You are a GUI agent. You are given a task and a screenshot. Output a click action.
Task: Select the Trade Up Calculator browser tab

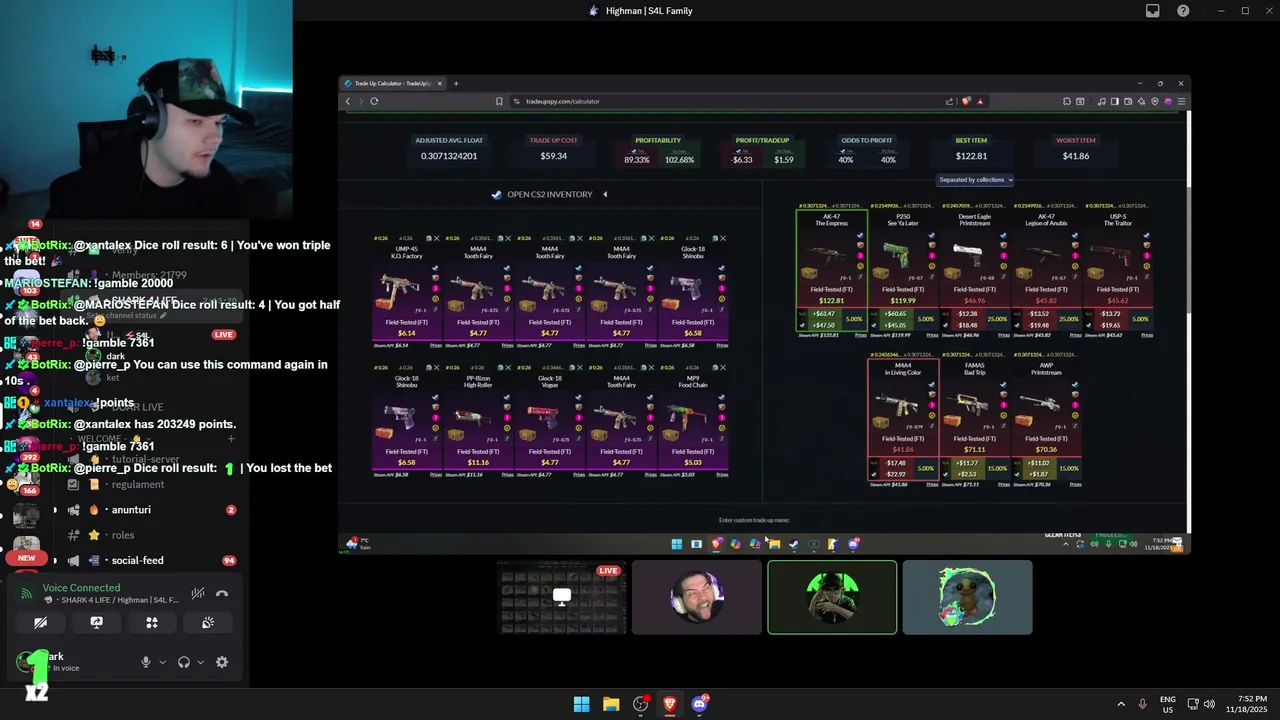[392, 83]
